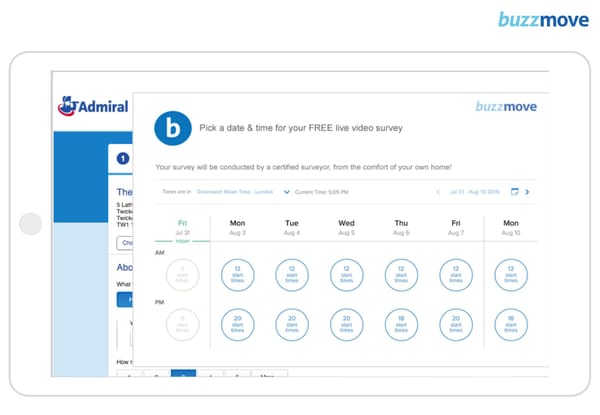Advance to next week using right arrow
This screenshot has width=600, height=415.
point(527,191)
